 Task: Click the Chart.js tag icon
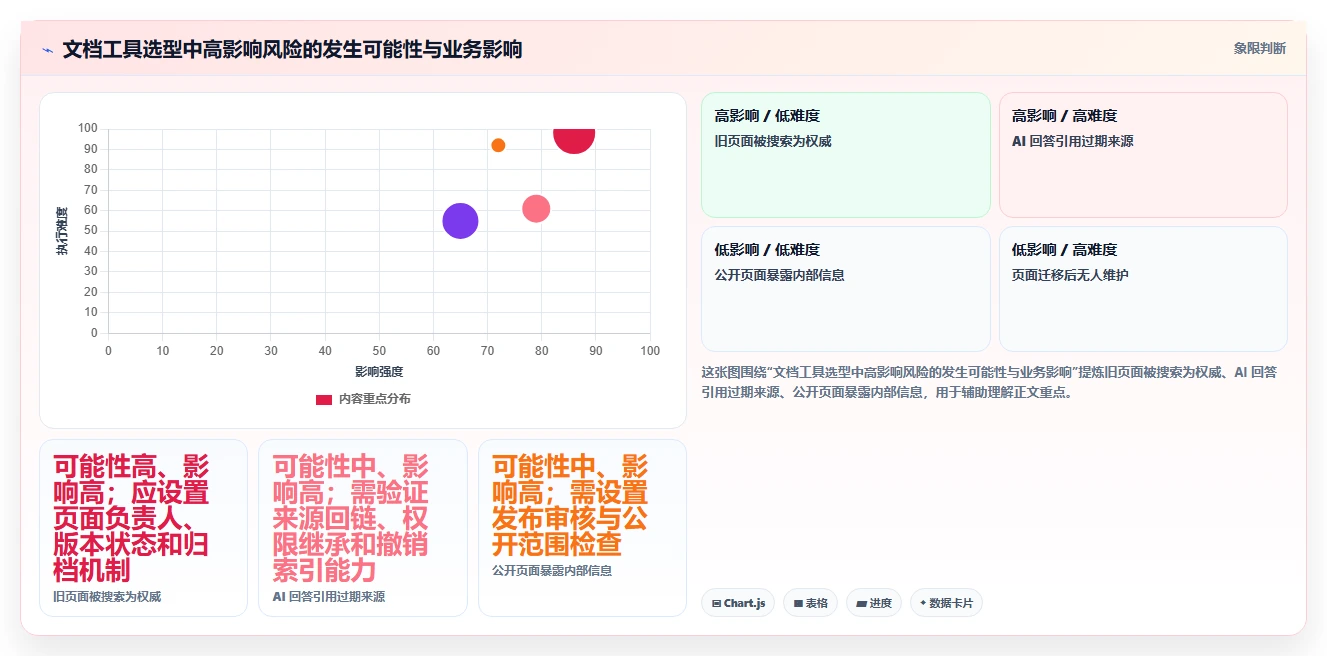click(x=716, y=604)
